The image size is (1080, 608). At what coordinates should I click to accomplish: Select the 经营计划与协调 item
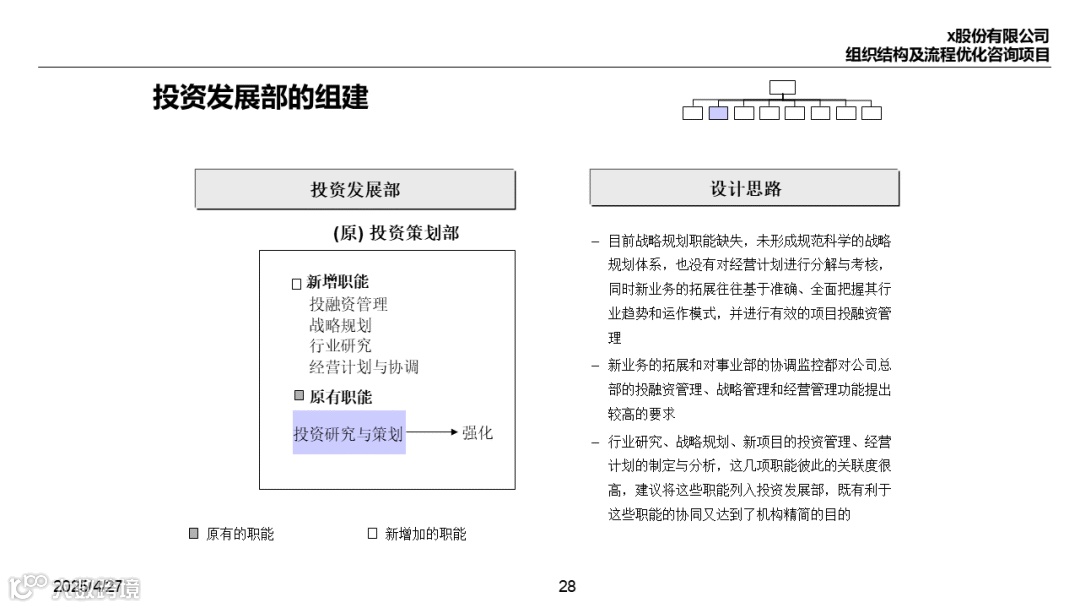pos(364,367)
